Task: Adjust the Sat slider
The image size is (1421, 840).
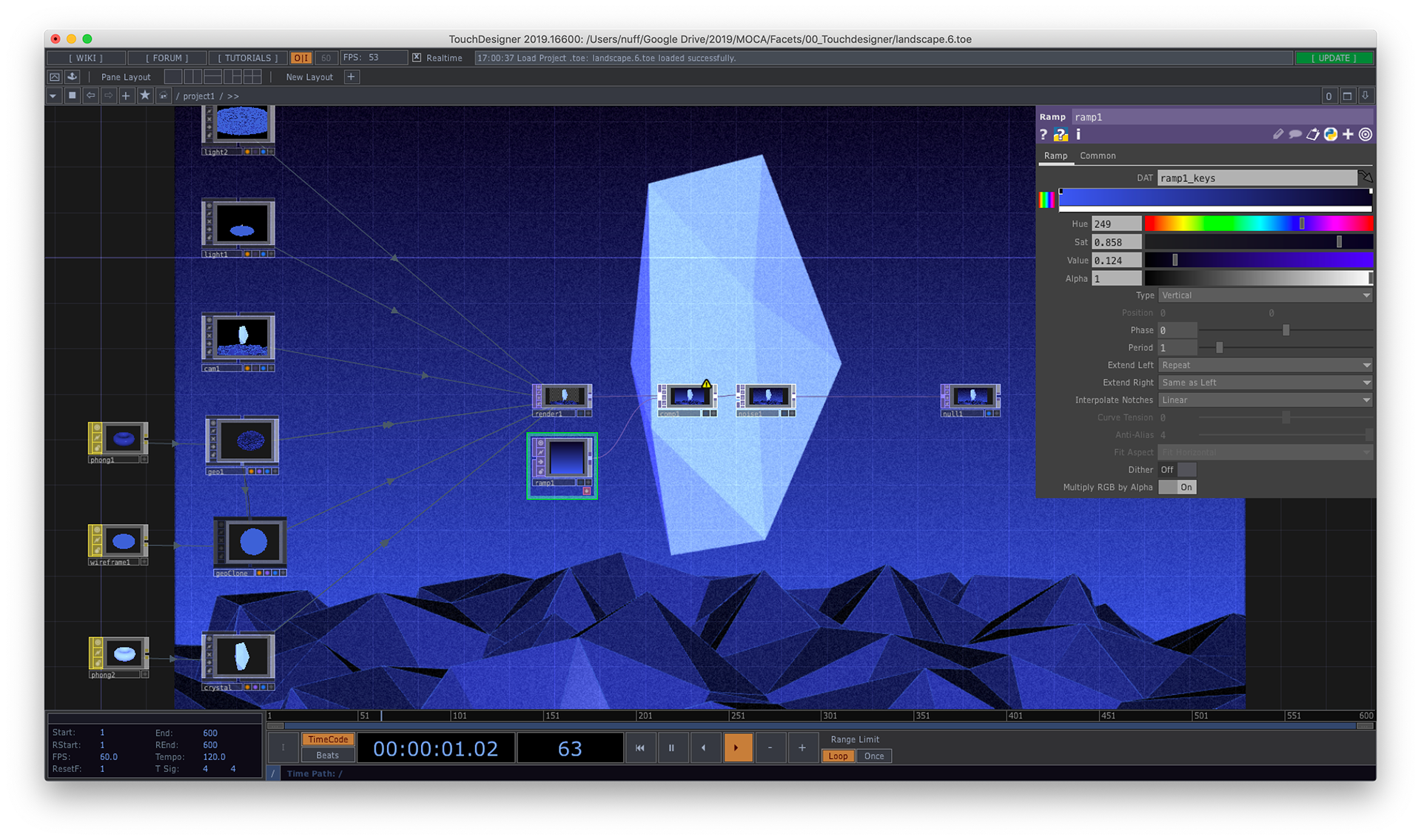Action: point(1258,242)
